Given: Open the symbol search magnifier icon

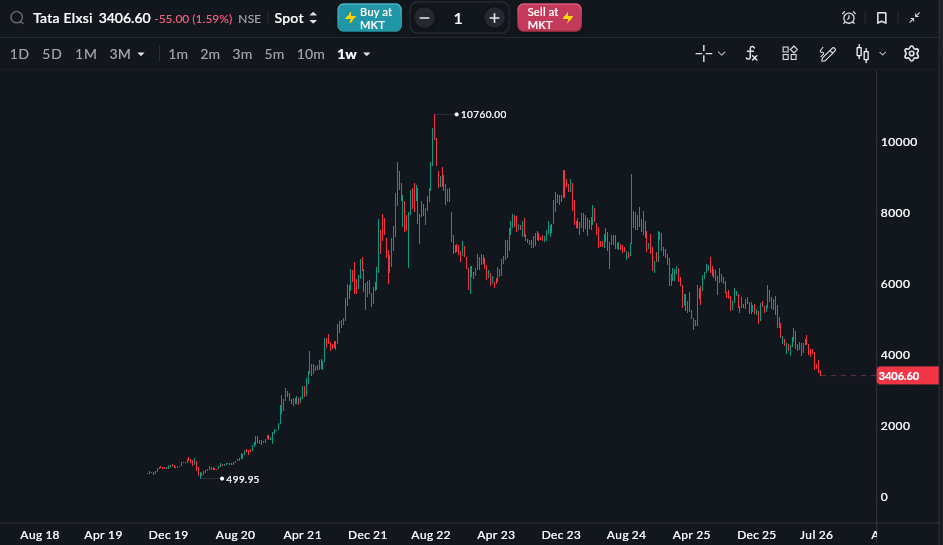Looking at the screenshot, I should (x=17, y=18).
